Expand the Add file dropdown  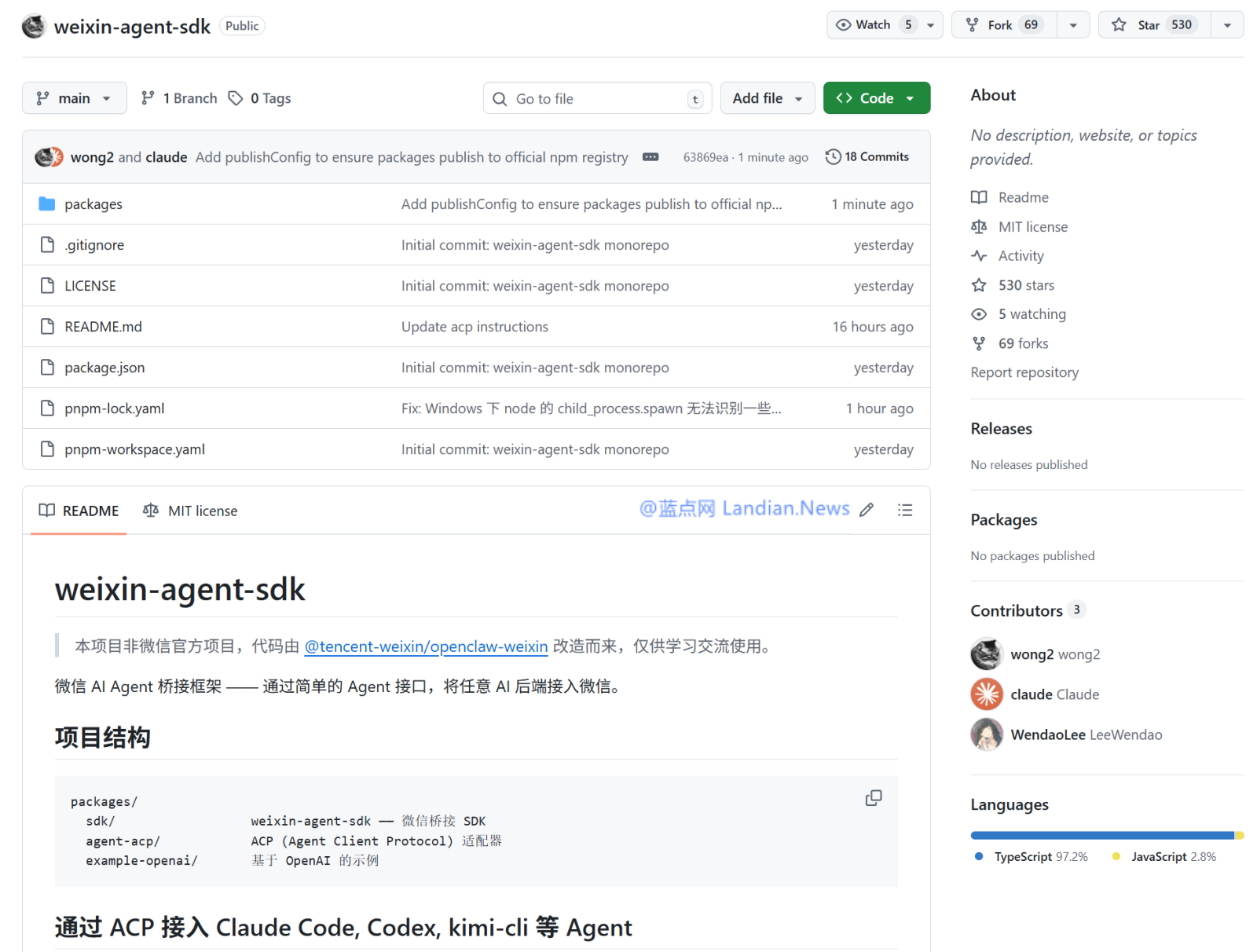[768, 98]
